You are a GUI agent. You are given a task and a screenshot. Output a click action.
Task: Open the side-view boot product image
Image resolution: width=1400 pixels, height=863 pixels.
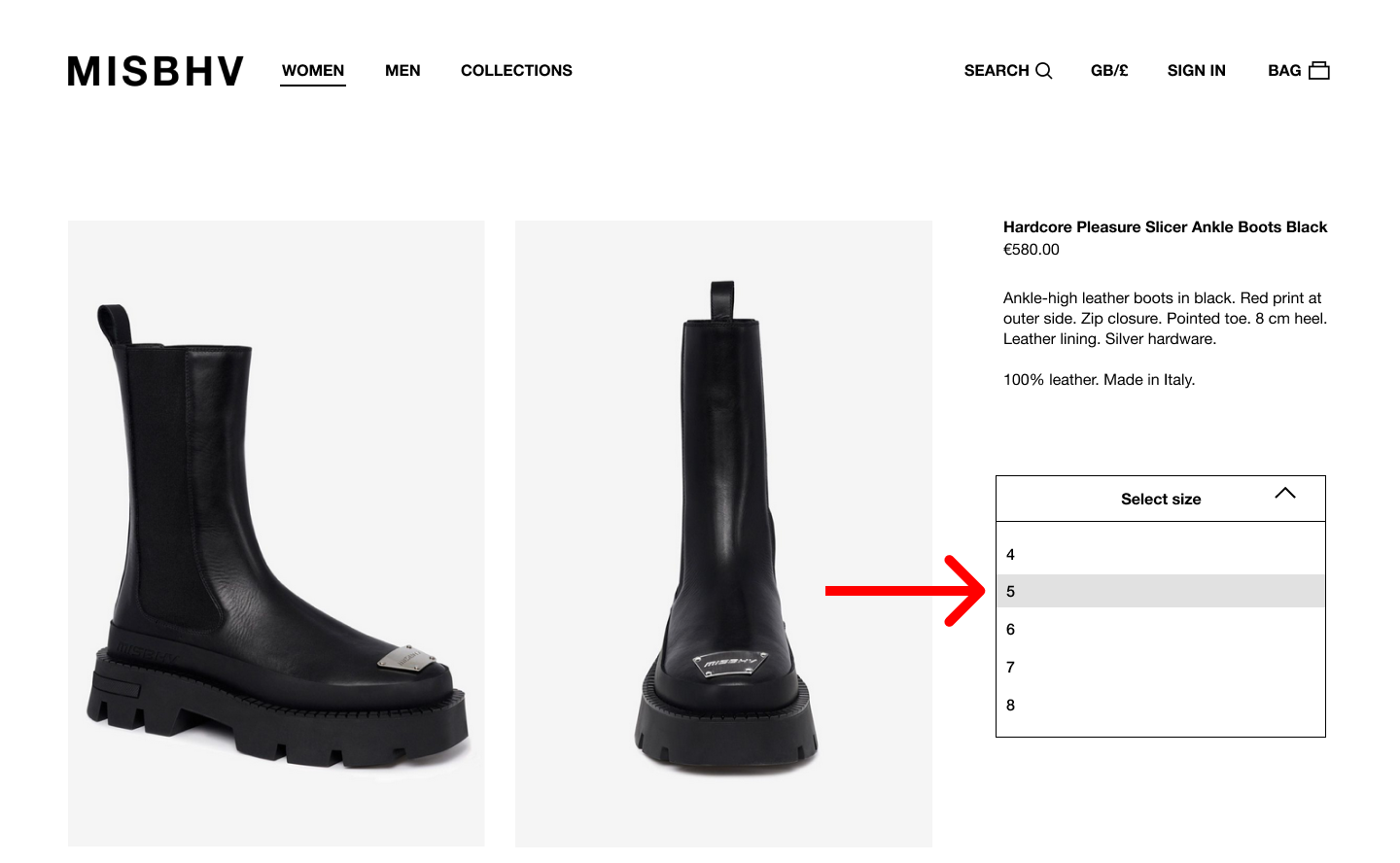pos(276,533)
